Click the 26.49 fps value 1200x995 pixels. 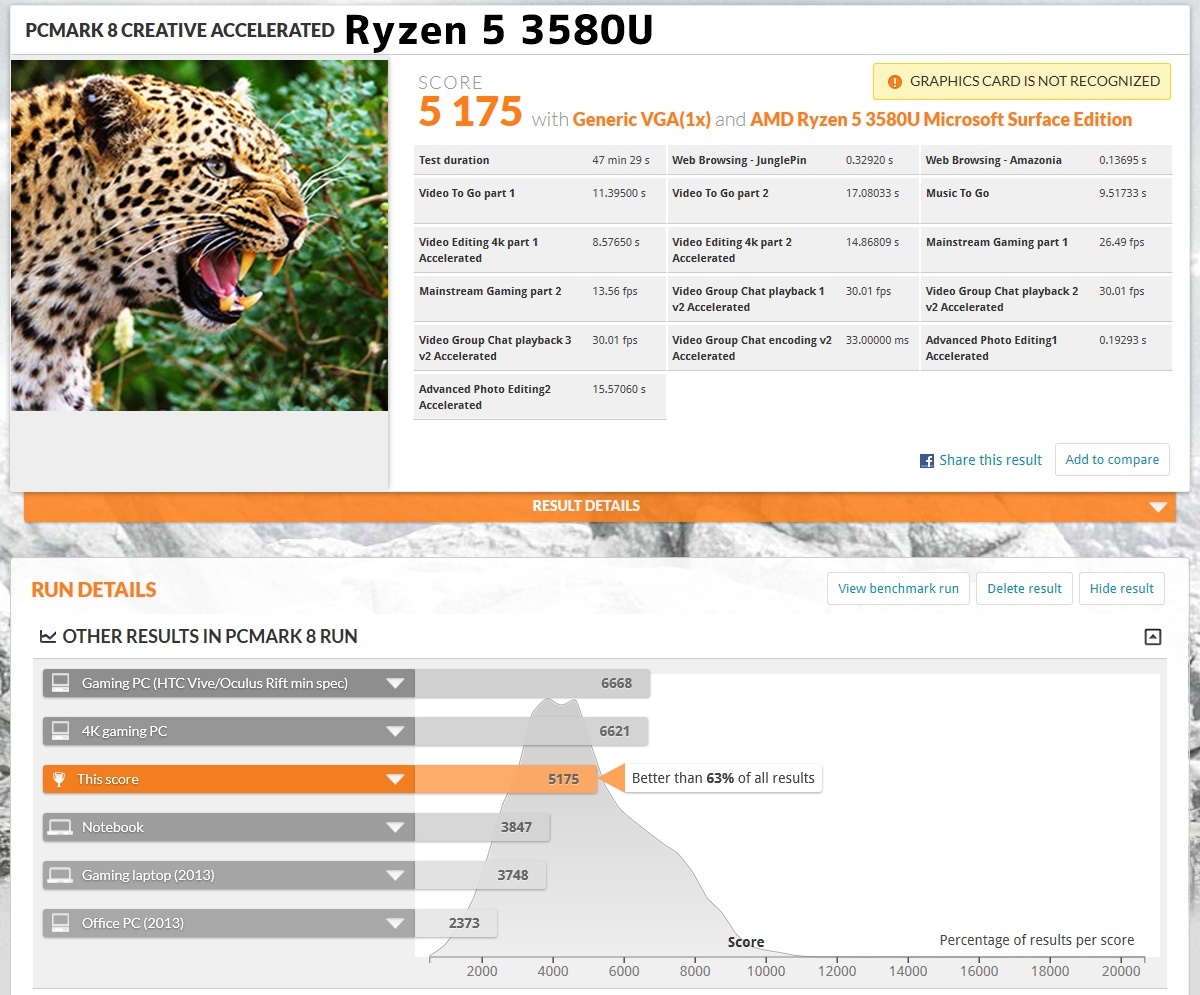(1121, 242)
